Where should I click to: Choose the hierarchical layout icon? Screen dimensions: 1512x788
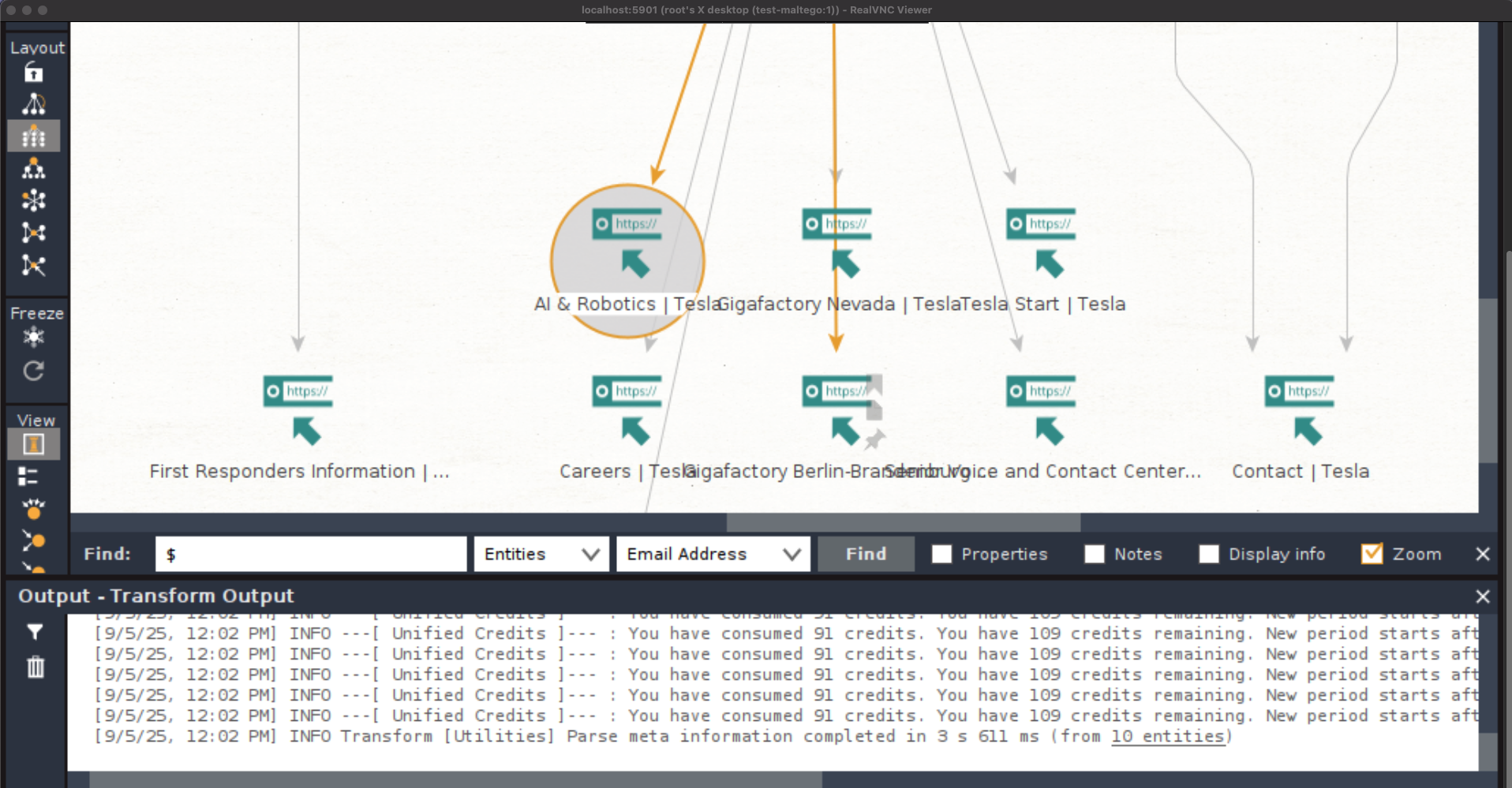click(x=33, y=169)
